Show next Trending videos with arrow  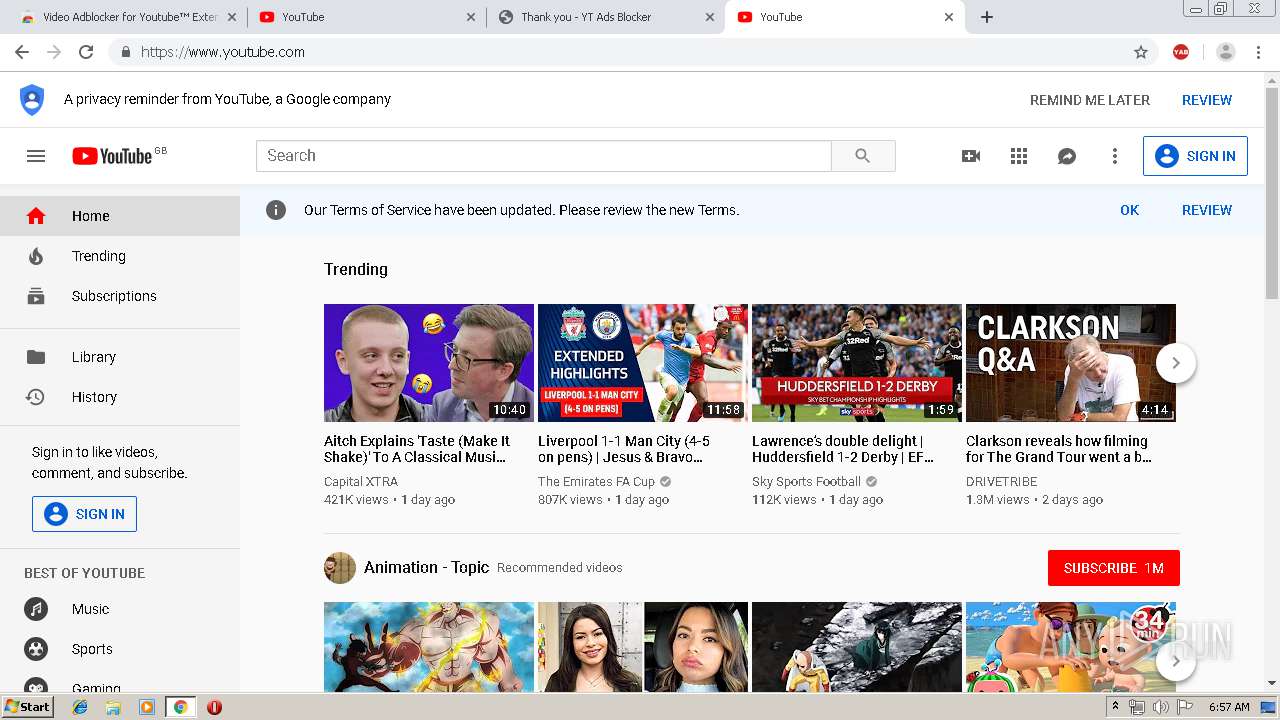pos(1176,363)
